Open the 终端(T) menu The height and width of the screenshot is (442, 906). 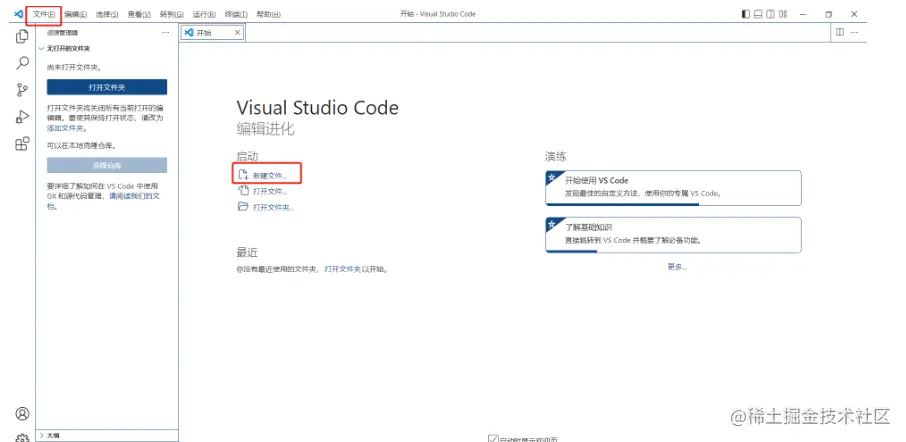[236, 14]
